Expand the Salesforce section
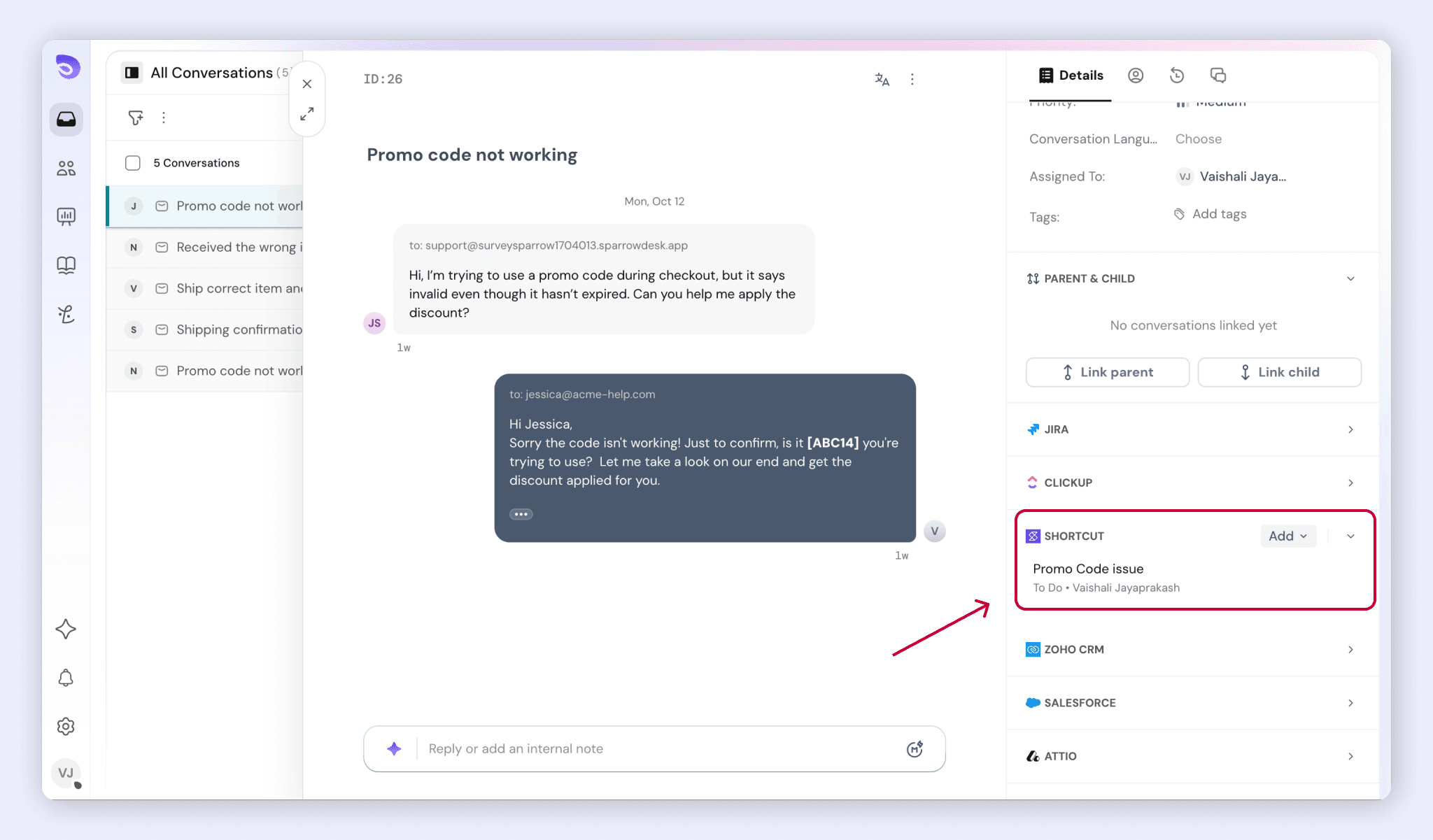 tap(1350, 703)
